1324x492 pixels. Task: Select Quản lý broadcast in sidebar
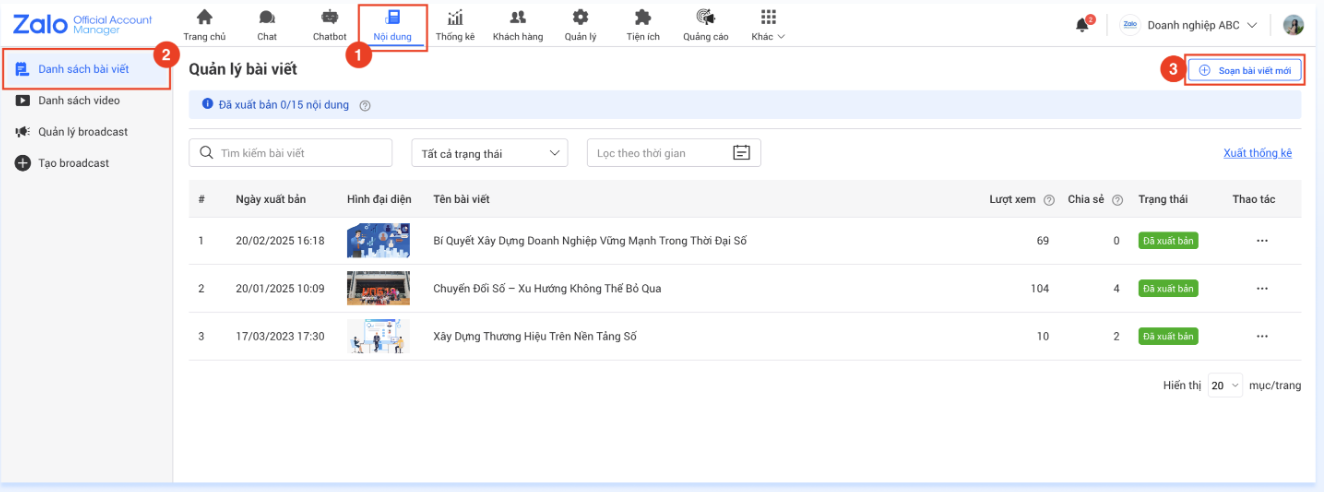tap(72, 131)
